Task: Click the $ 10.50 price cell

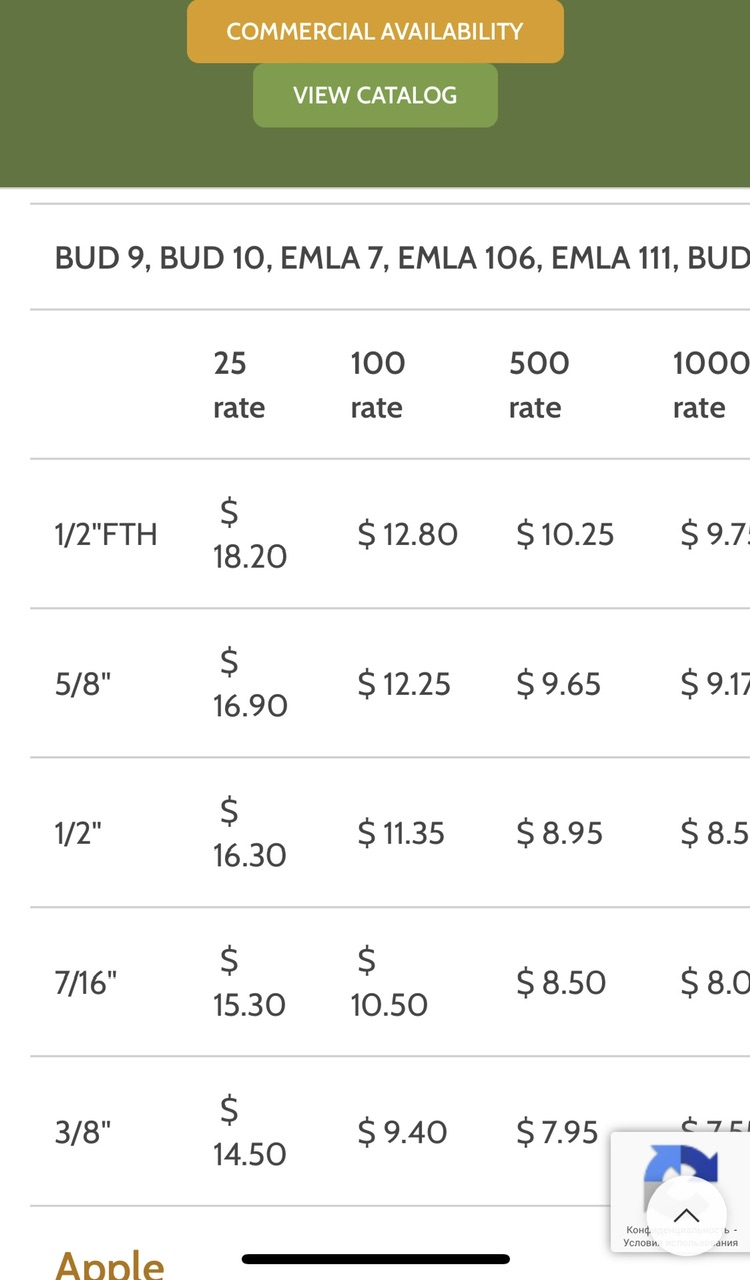Action: pos(388,982)
